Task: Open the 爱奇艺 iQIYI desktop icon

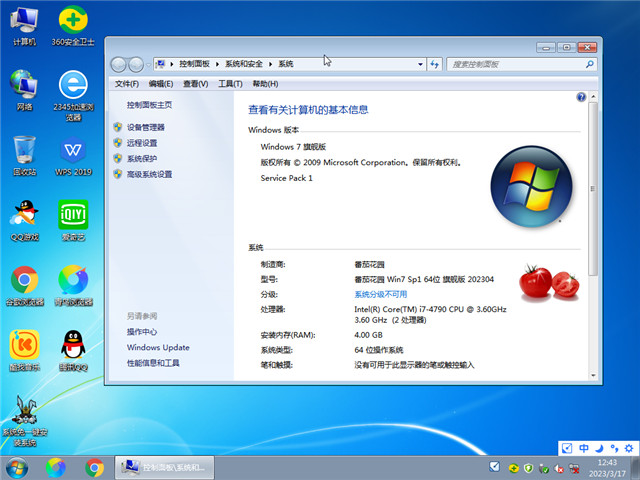Action: [x=73, y=220]
